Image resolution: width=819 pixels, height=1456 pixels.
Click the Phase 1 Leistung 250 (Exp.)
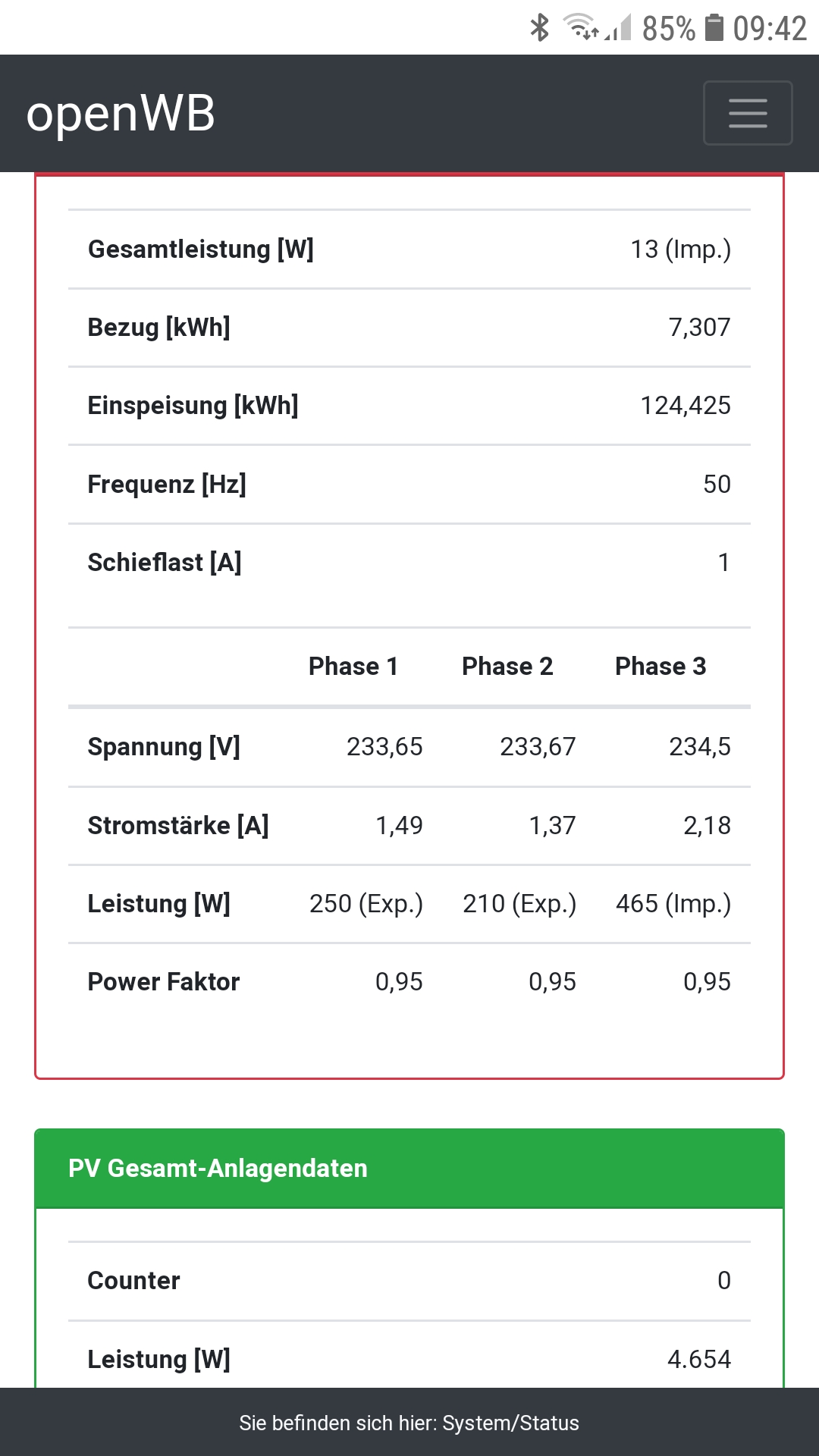tap(366, 904)
